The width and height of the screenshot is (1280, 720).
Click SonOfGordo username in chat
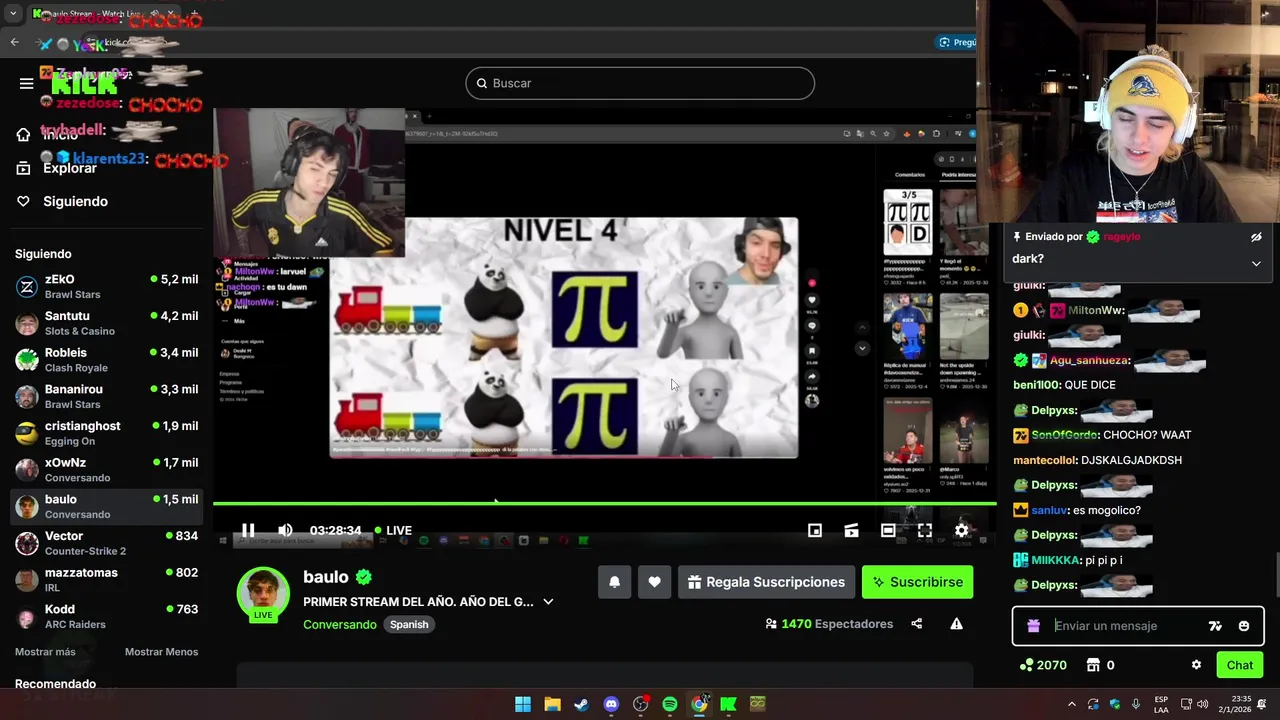pos(1064,435)
